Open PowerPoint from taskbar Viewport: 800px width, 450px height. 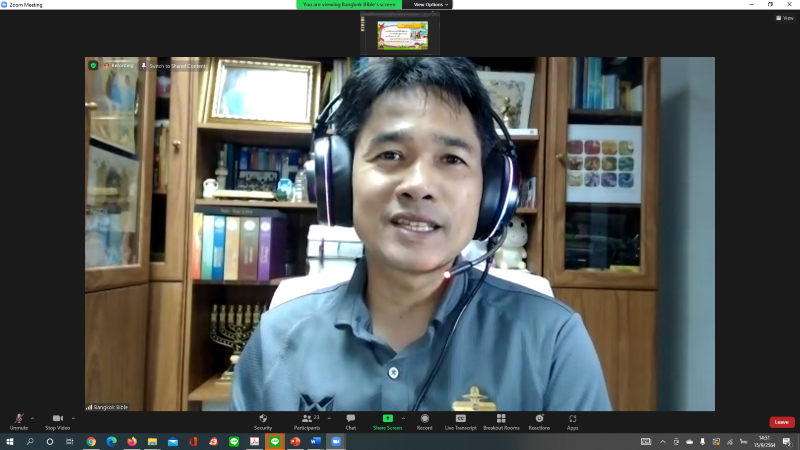pos(295,442)
